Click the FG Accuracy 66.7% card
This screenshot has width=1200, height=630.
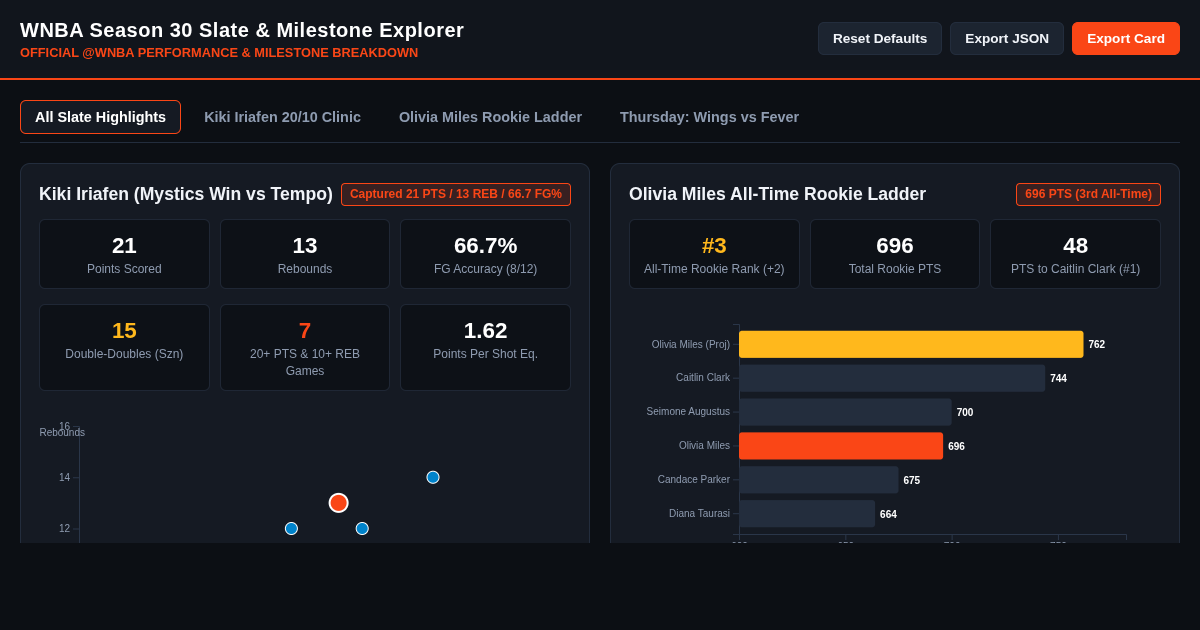tap(485, 254)
